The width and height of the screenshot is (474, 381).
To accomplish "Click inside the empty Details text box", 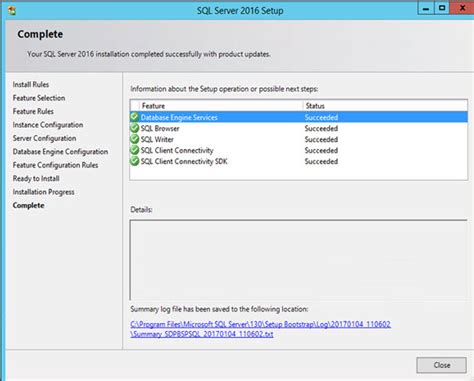I will click(299, 260).
